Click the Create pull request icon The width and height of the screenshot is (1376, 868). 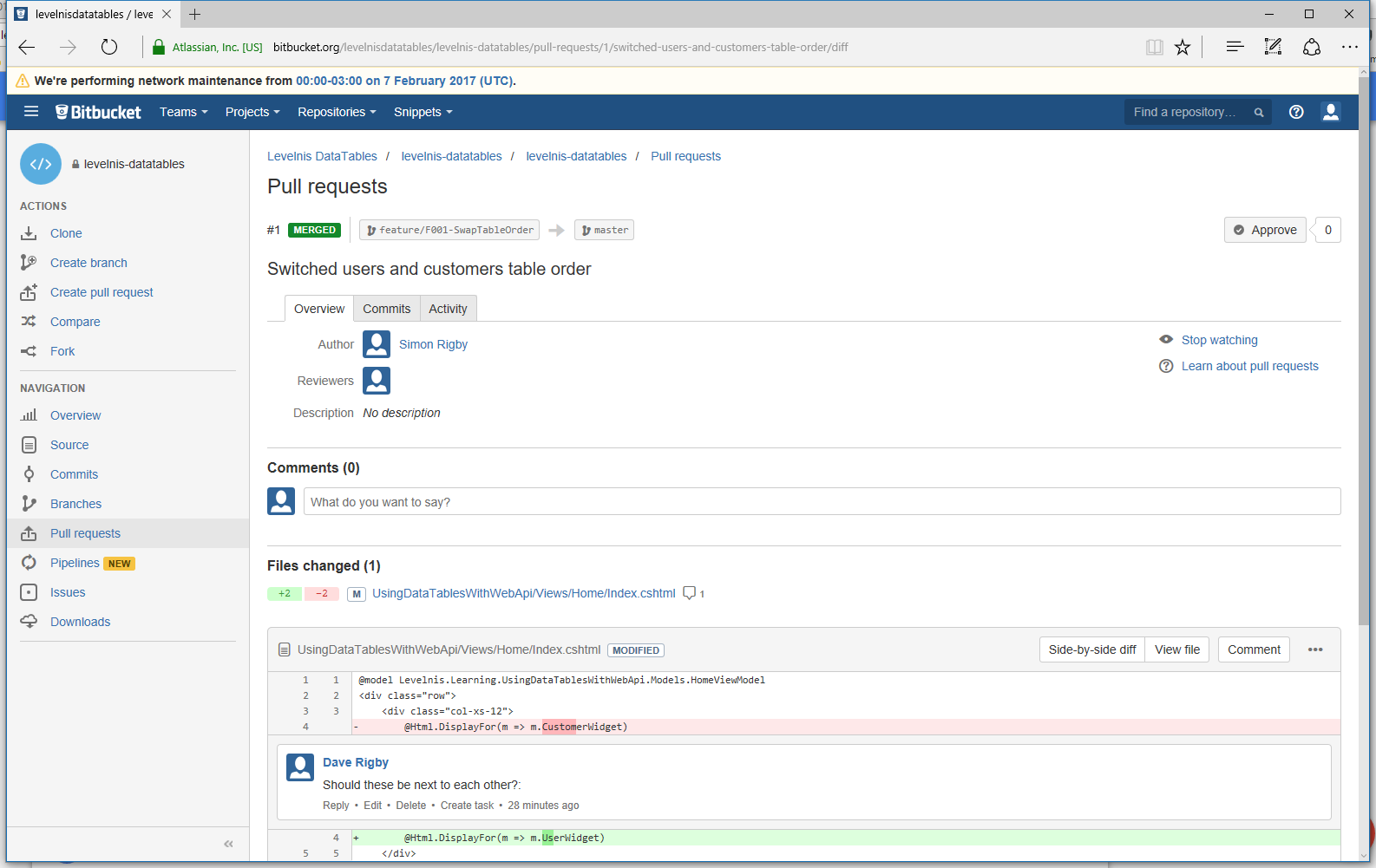[x=29, y=292]
